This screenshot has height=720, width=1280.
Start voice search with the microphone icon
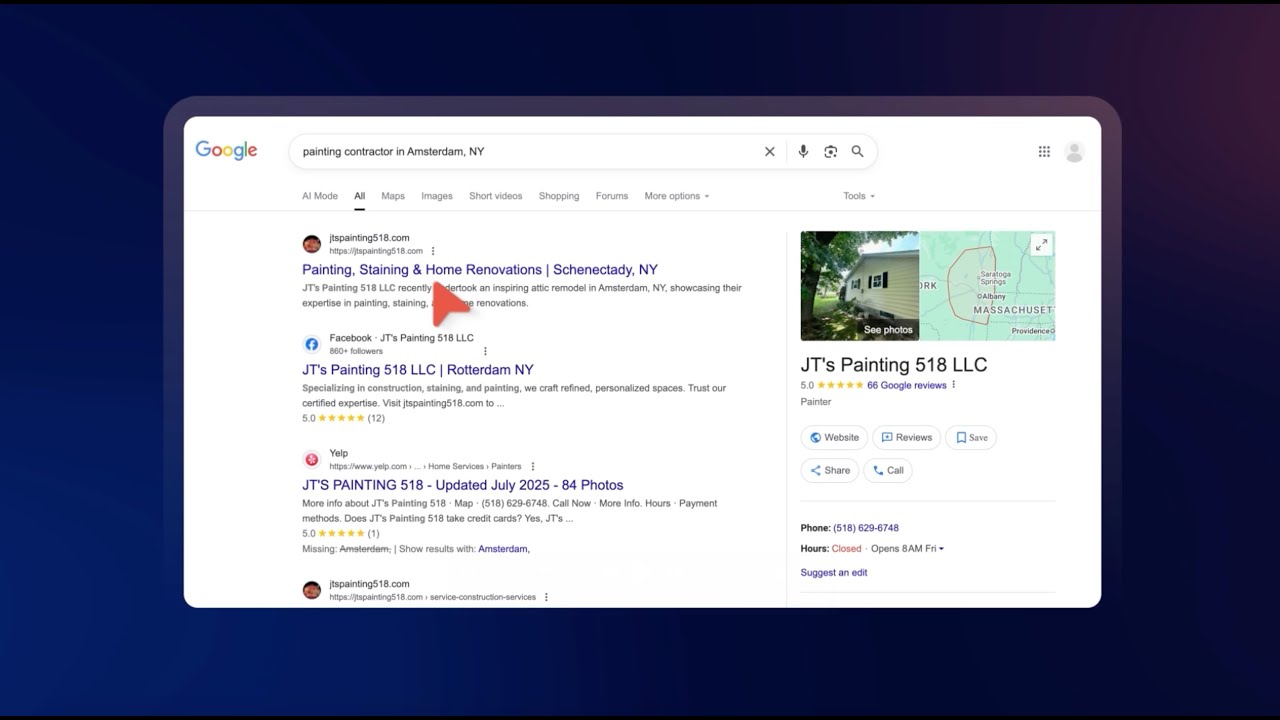coord(802,152)
